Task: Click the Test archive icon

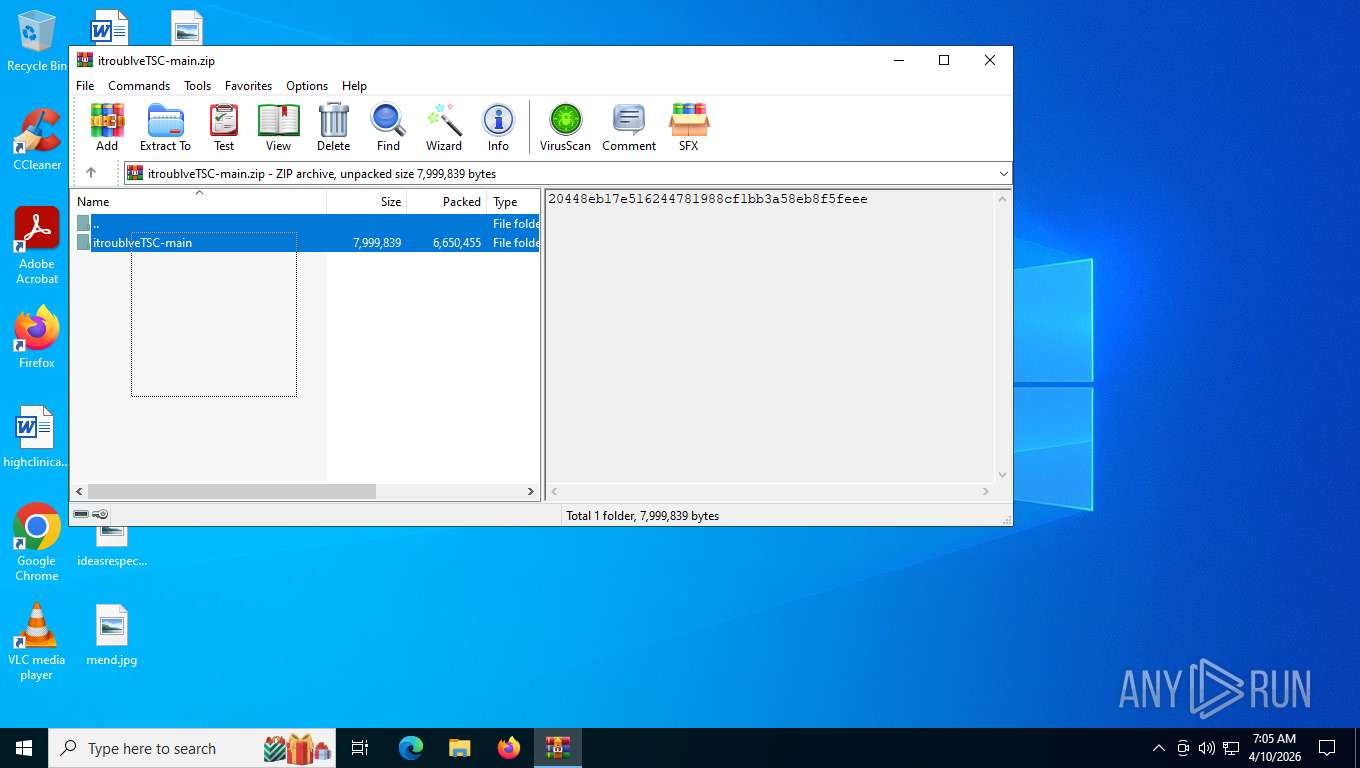Action: click(x=224, y=127)
